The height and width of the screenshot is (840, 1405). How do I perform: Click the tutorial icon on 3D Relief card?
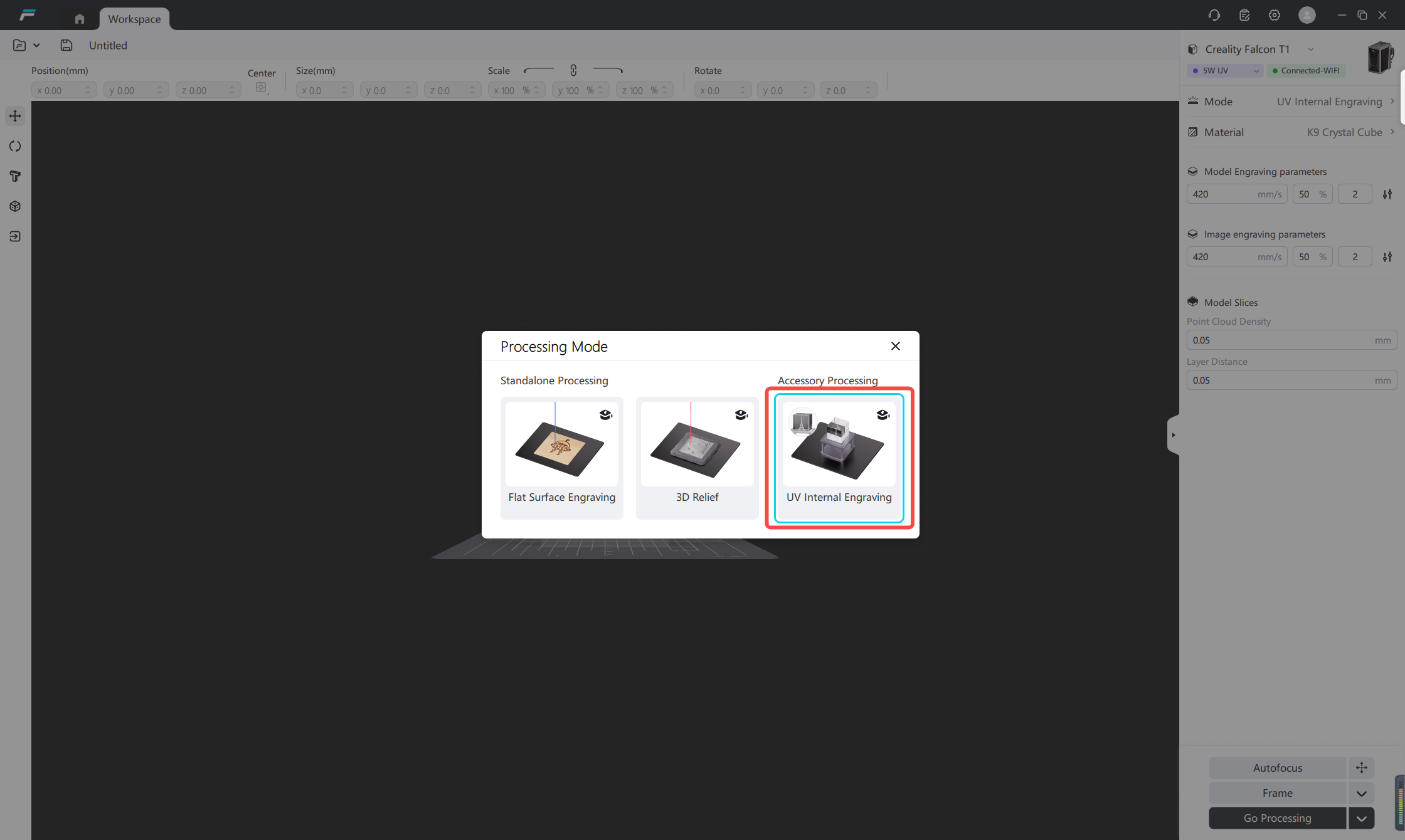[x=741, y=414]
